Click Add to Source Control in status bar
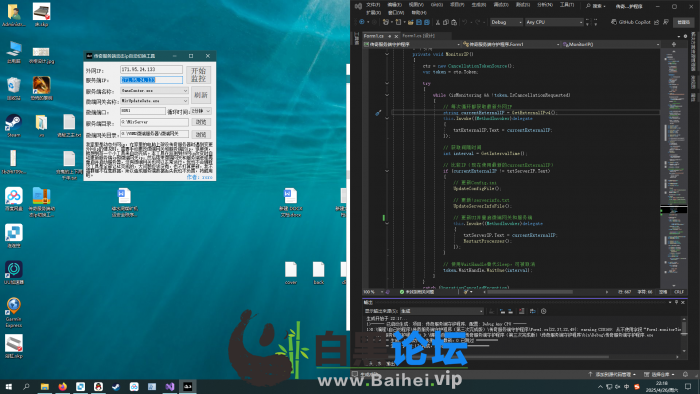The image size is (700, 394). tap(612, 374)
